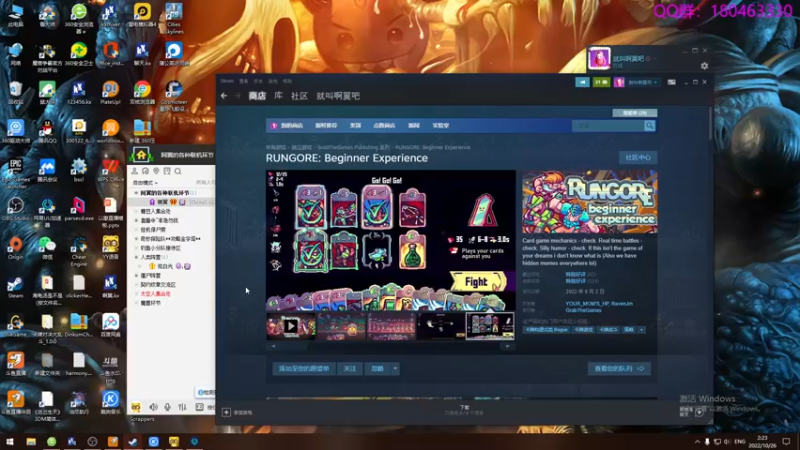Open YY channel audio mixer sliders icon
The width and height of the screenshot is (800, 450).
coord(182,407)
